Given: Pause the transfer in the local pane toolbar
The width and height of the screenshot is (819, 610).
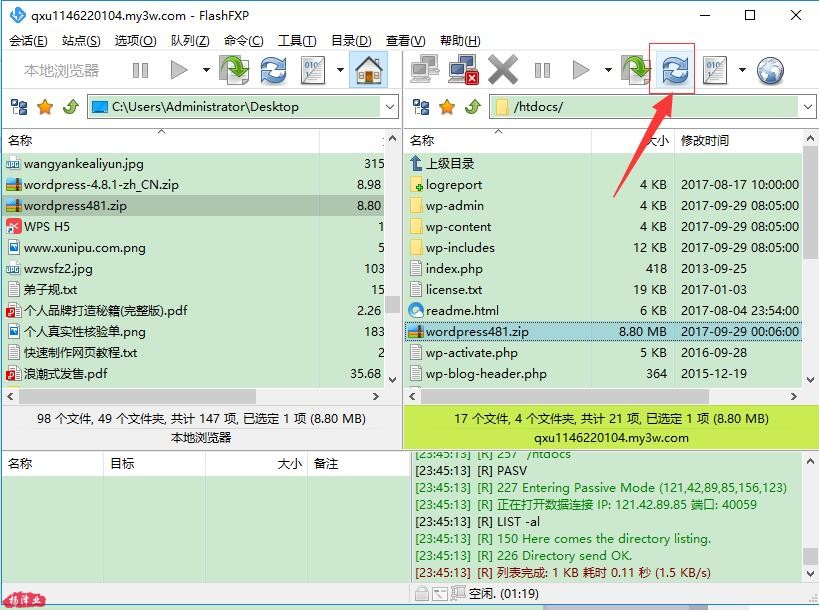Looking at the screenshot, I should coord(140,70).
